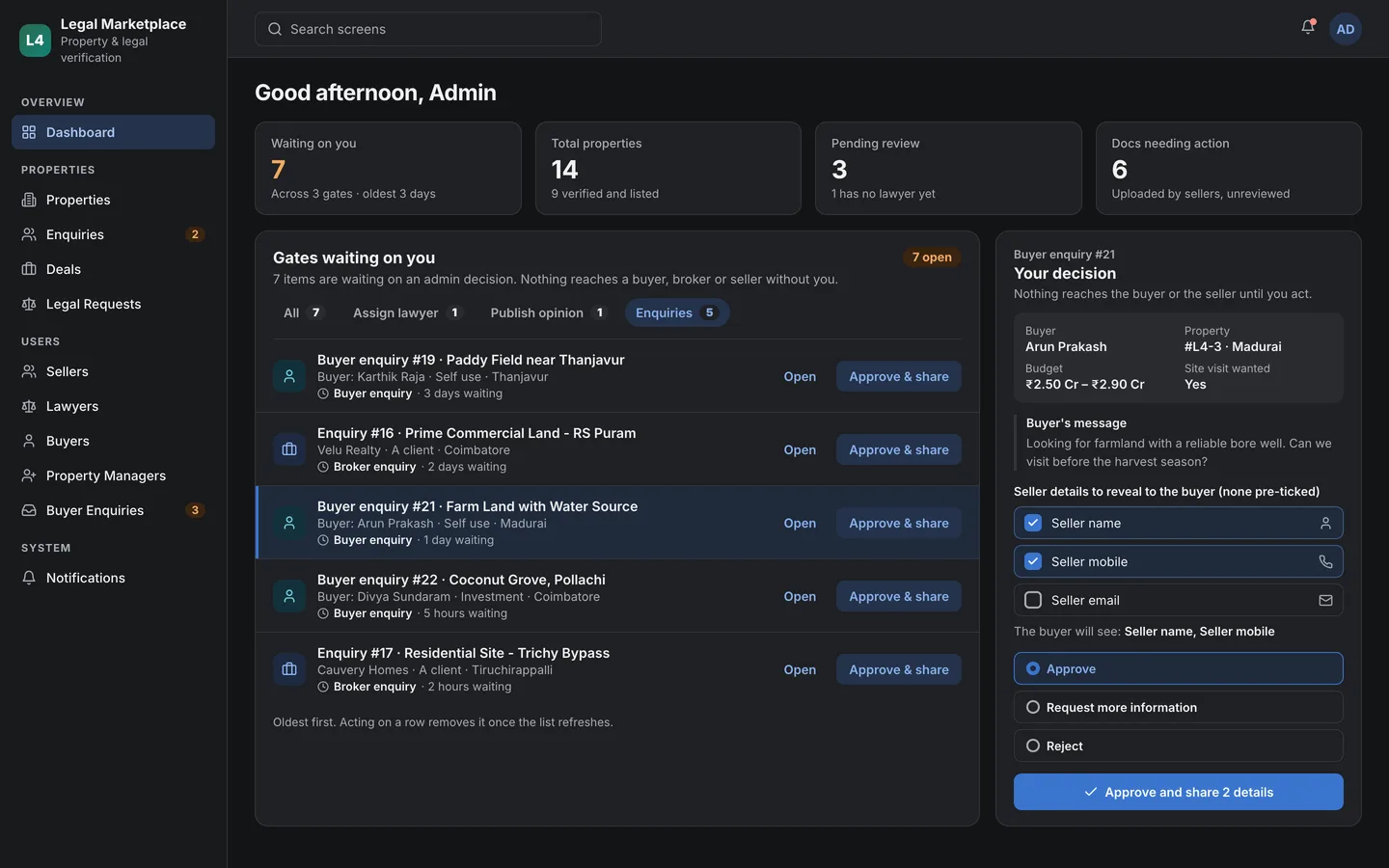Screen dimensions: 1389x868
Task: Select the Enquiries filter tab
Action: point(677,312)
